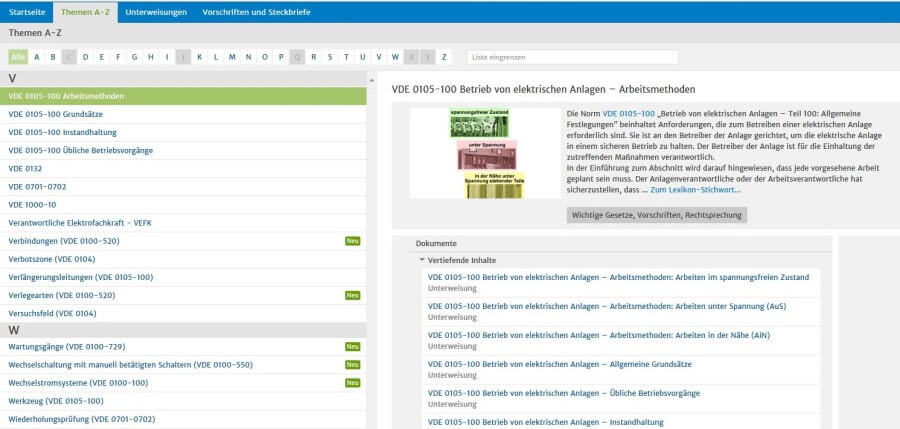Click the 'Liste eingrenzen' search field
This screenshot has height=429, width=900.
572,57
